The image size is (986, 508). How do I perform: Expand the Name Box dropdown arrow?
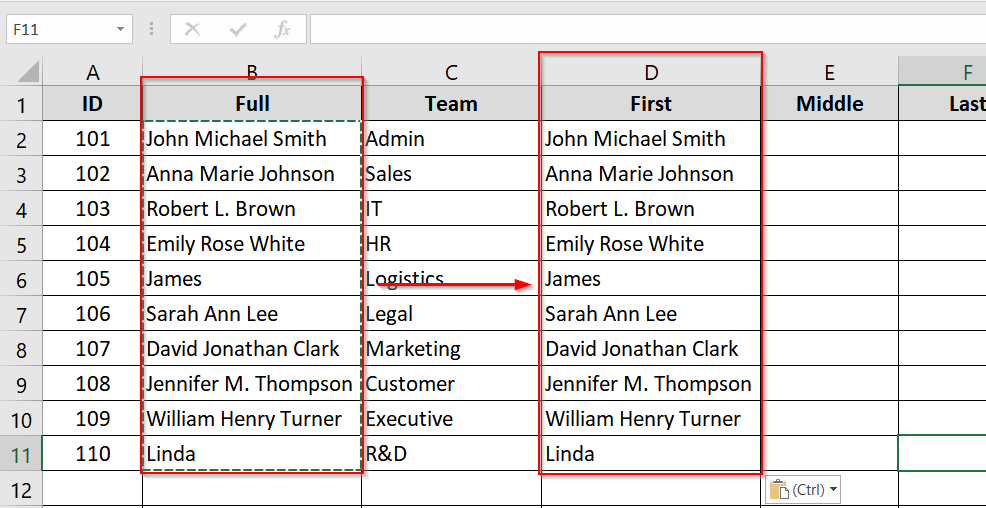pyautogui.click(x=120, y=30)
